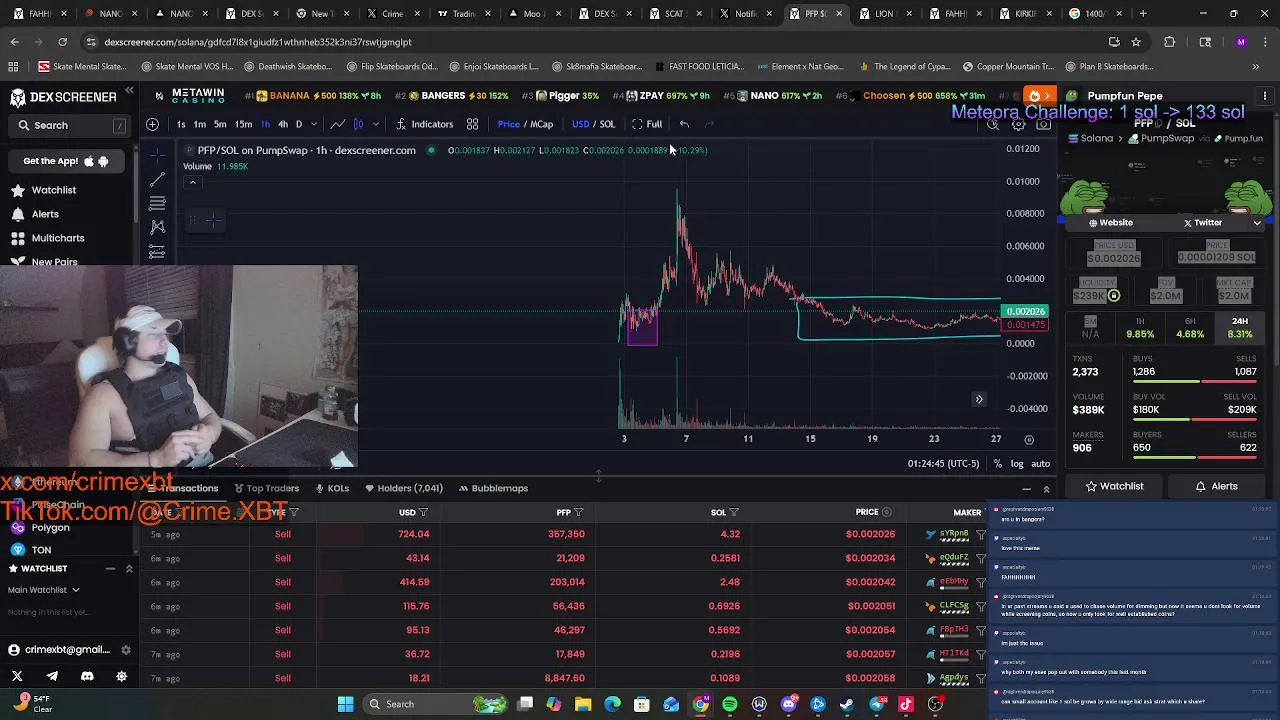Select the 24H stats period
The height and width of the screenshot is (720, 1280).
(x=1240, y=328)
